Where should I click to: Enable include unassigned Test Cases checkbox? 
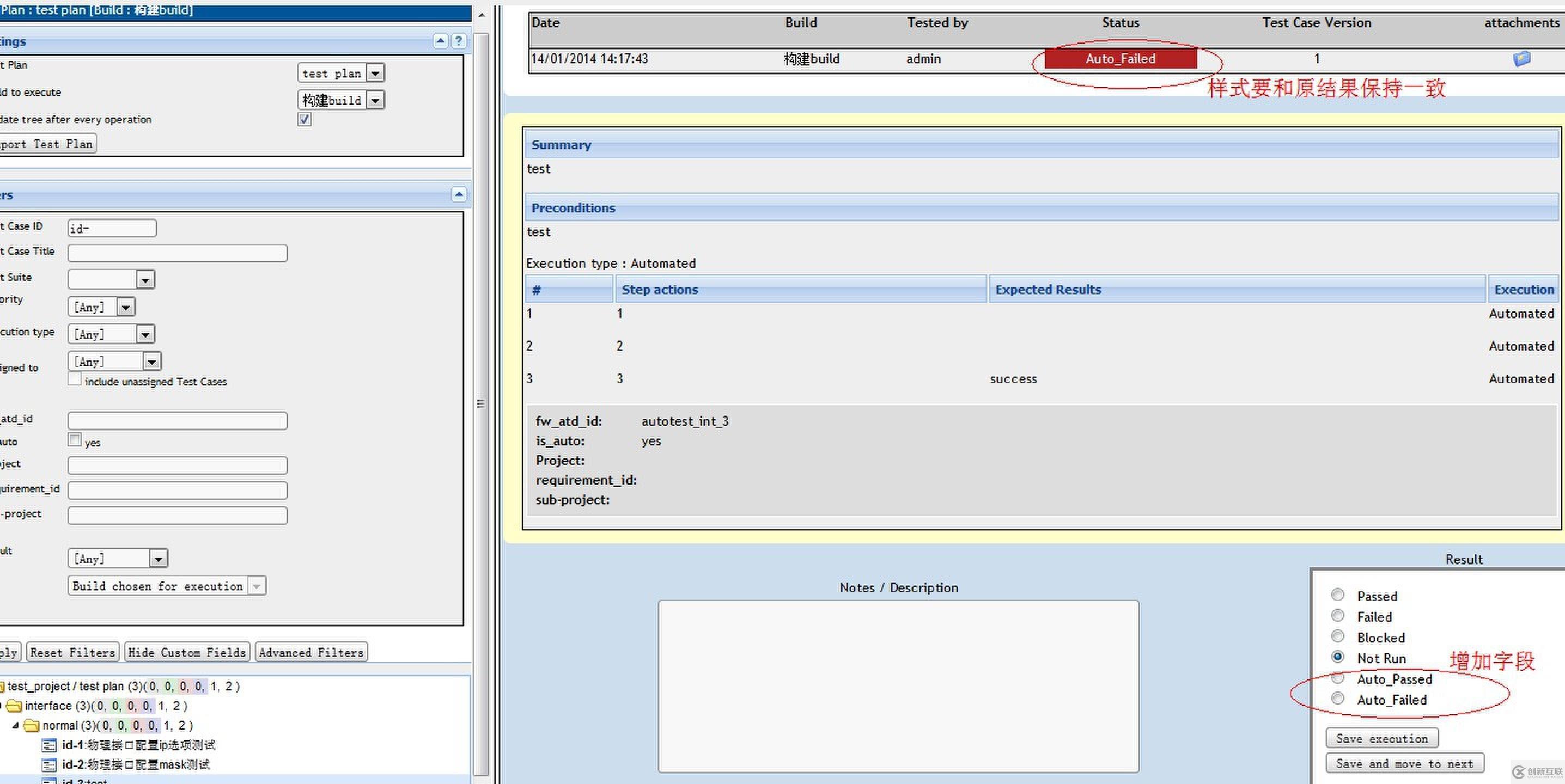pyautogui.click(x=75, y=379)
